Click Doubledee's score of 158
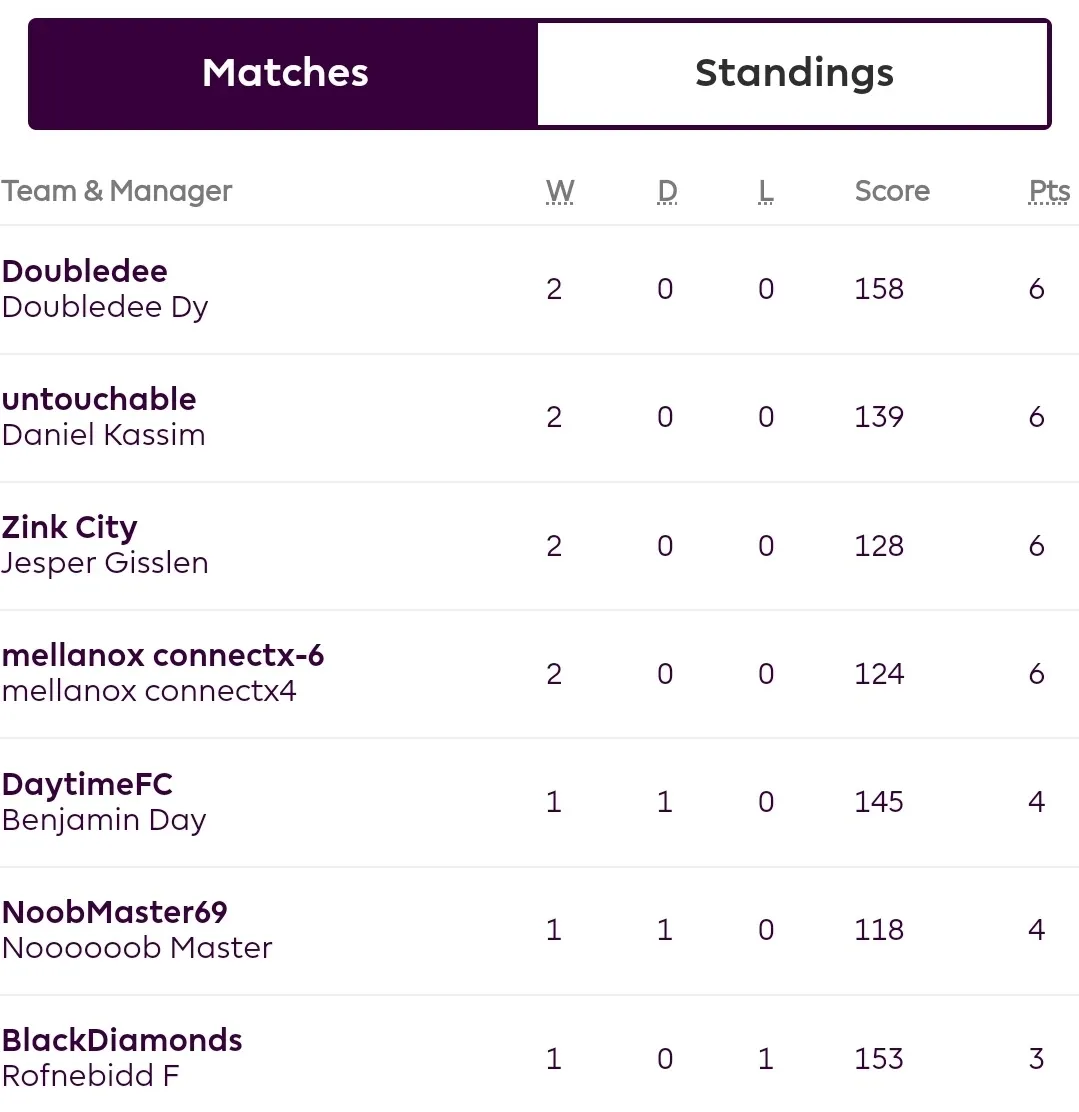Image resolution: width=1079 pixels, height=1112 pixels. (x=879, y=289)
